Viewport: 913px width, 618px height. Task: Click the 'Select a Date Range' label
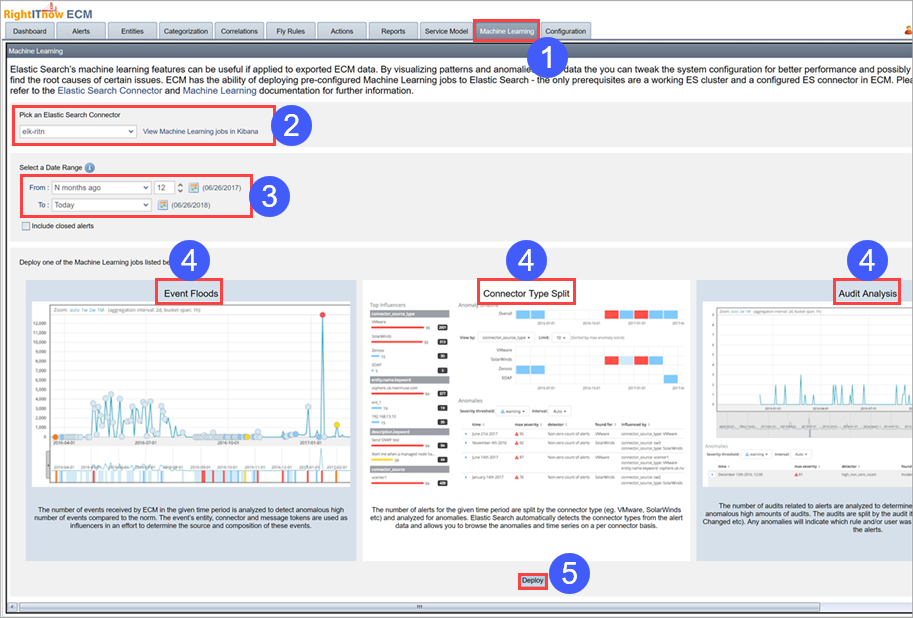(51, 168)
